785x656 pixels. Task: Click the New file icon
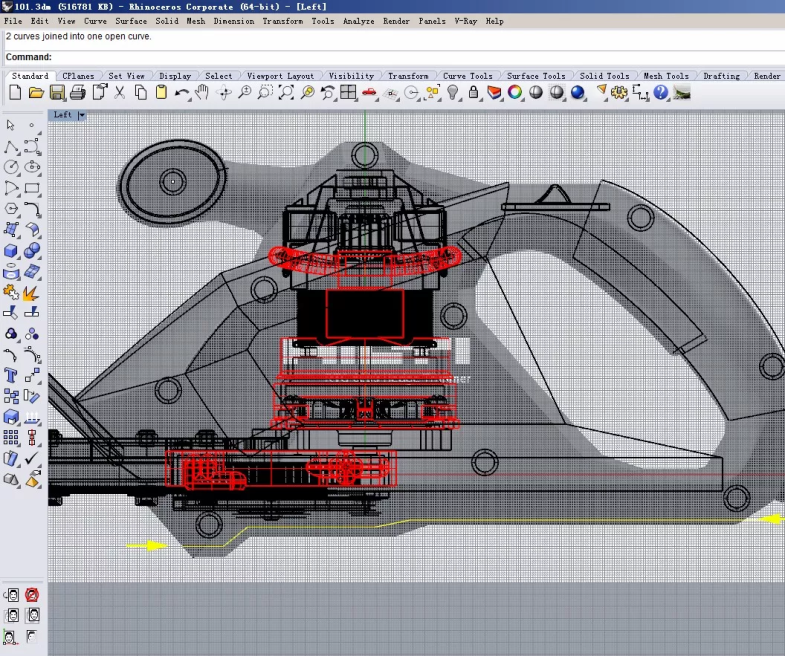coord(15,92)
